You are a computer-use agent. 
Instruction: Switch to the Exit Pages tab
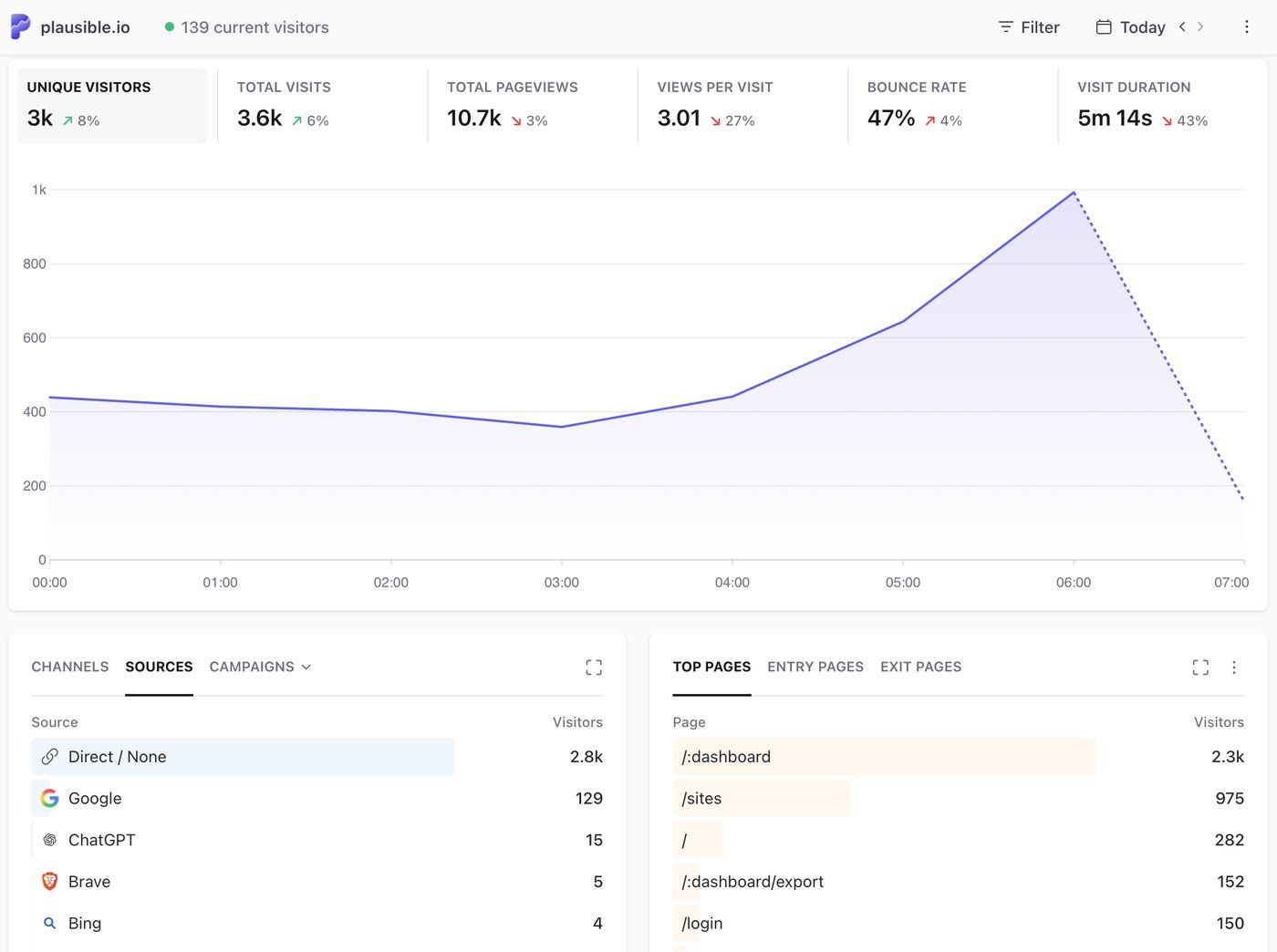coord(920,667)
